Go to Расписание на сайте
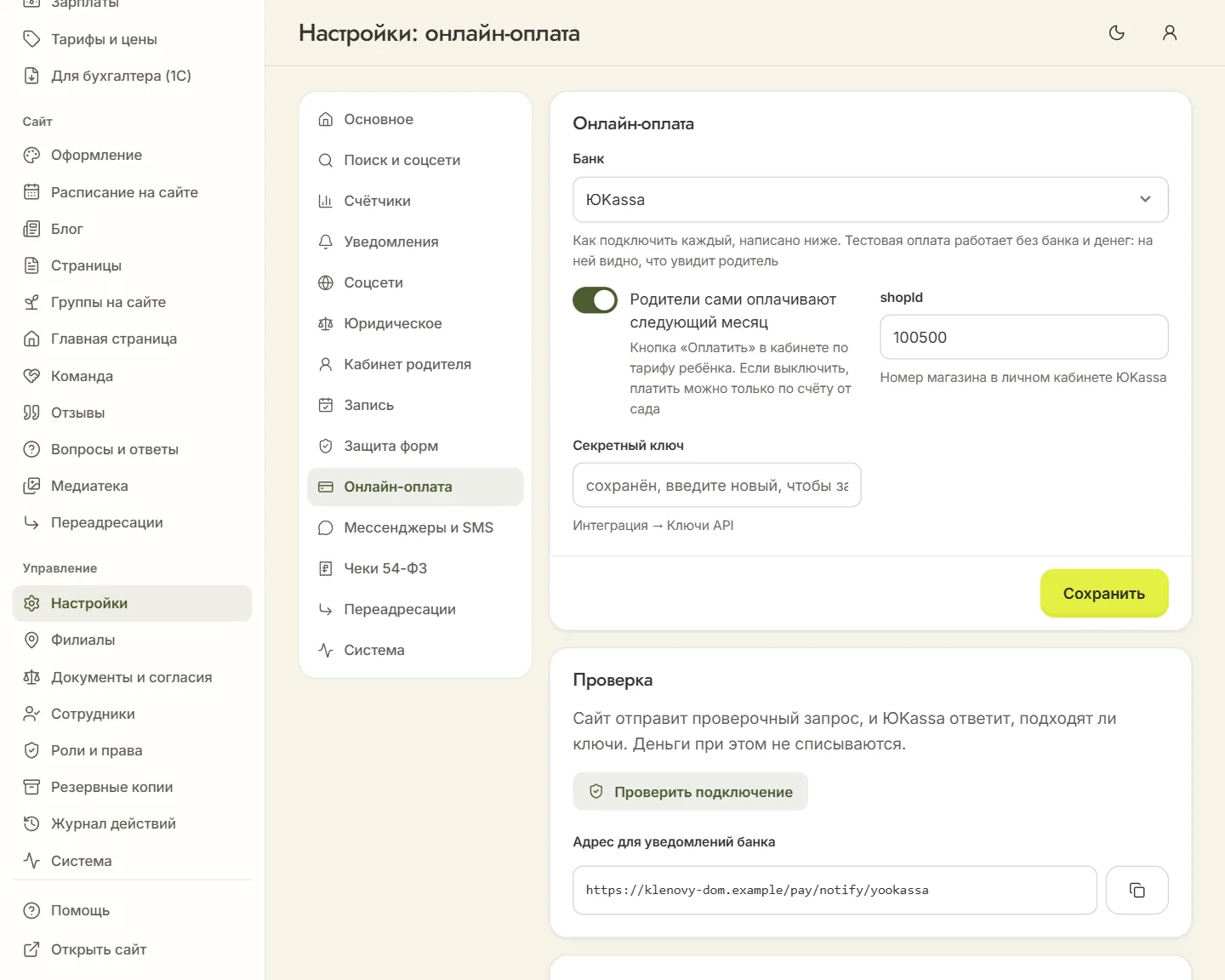The image size is (1225, 980). pos(132,192)
